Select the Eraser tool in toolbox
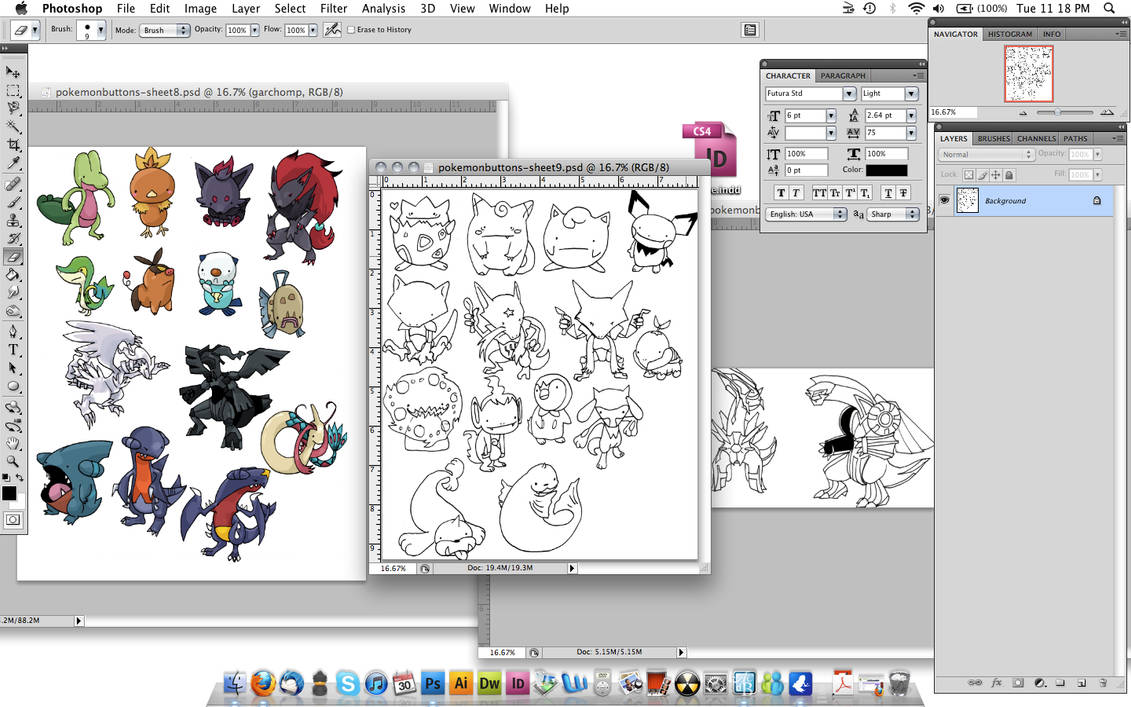Viewport: 1131px width, 707px height. click(x=13, y=257)
